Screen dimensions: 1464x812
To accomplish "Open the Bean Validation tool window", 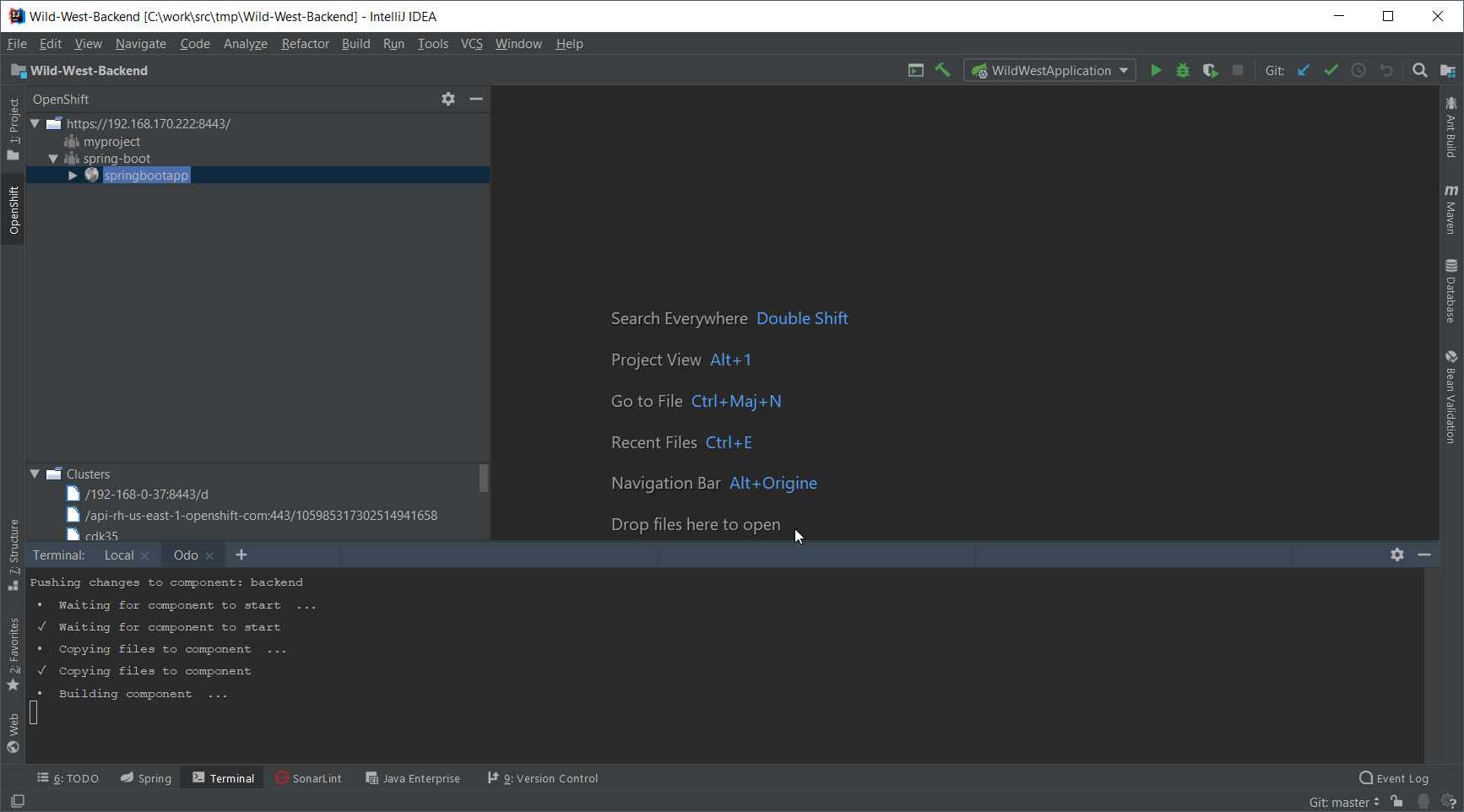I will [1451, 398].
